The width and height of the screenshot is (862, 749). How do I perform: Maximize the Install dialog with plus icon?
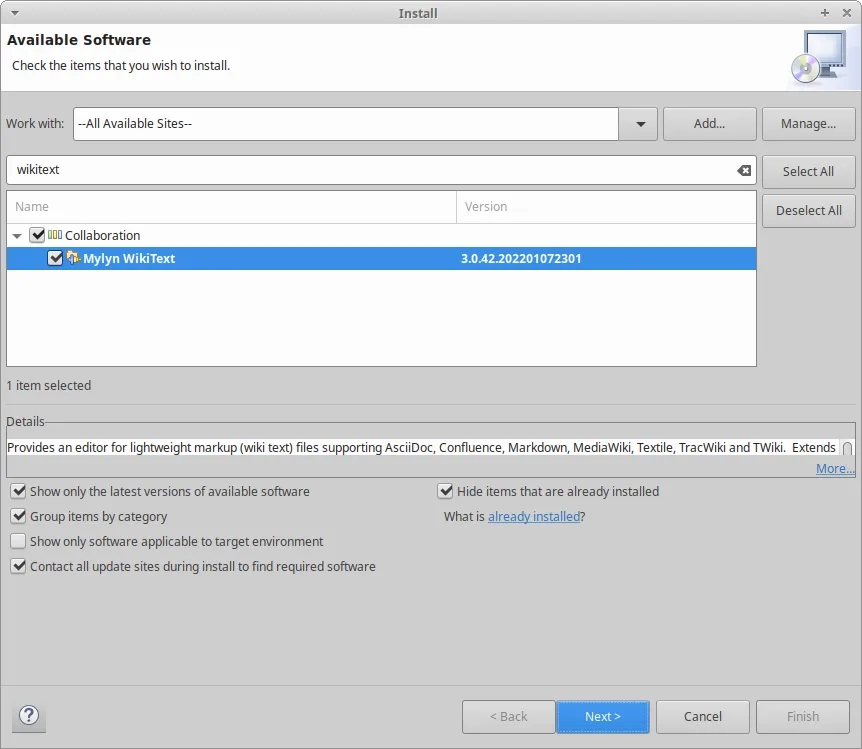(x=825, y=13)
